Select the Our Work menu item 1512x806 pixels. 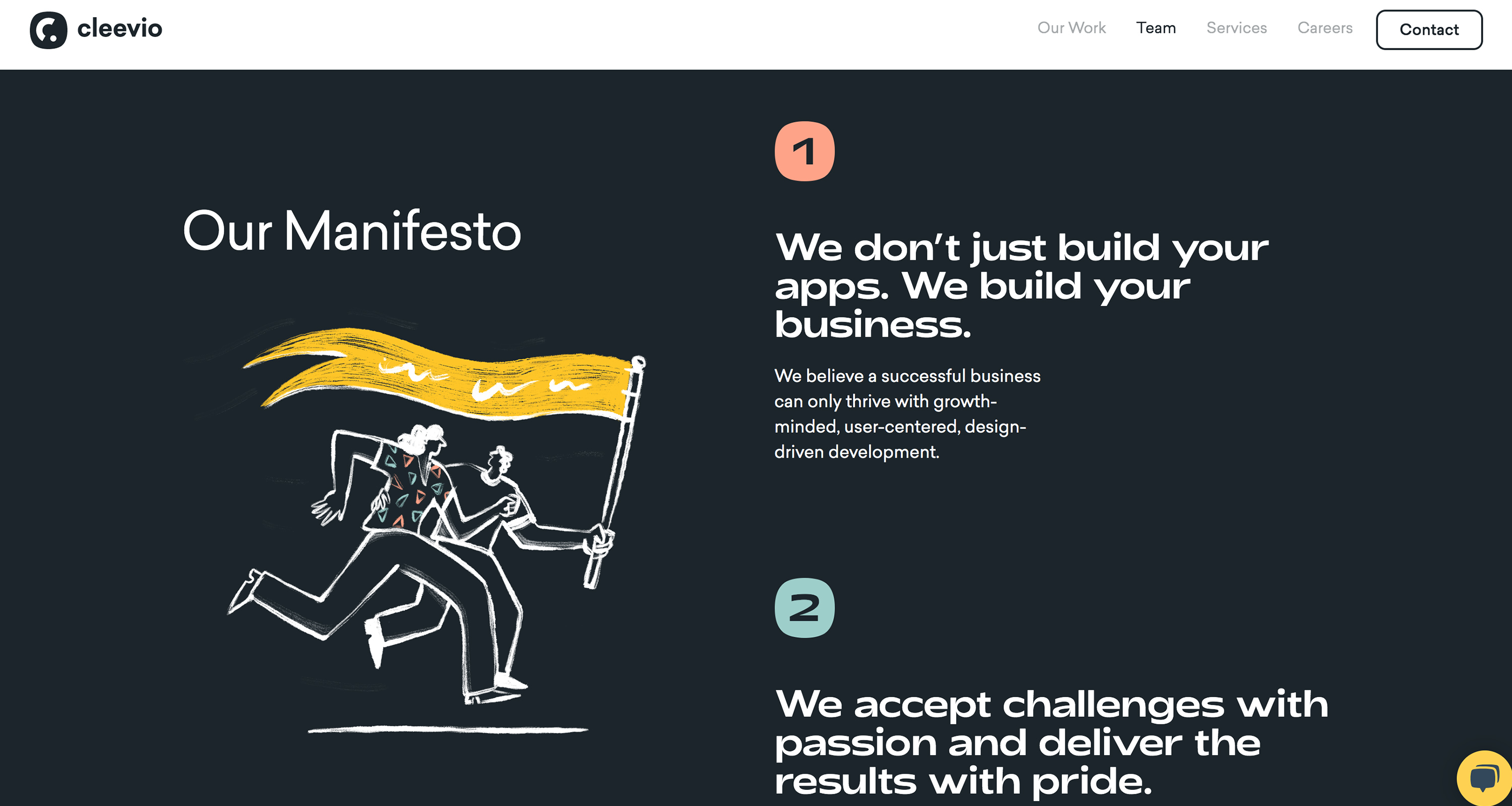1071,28
